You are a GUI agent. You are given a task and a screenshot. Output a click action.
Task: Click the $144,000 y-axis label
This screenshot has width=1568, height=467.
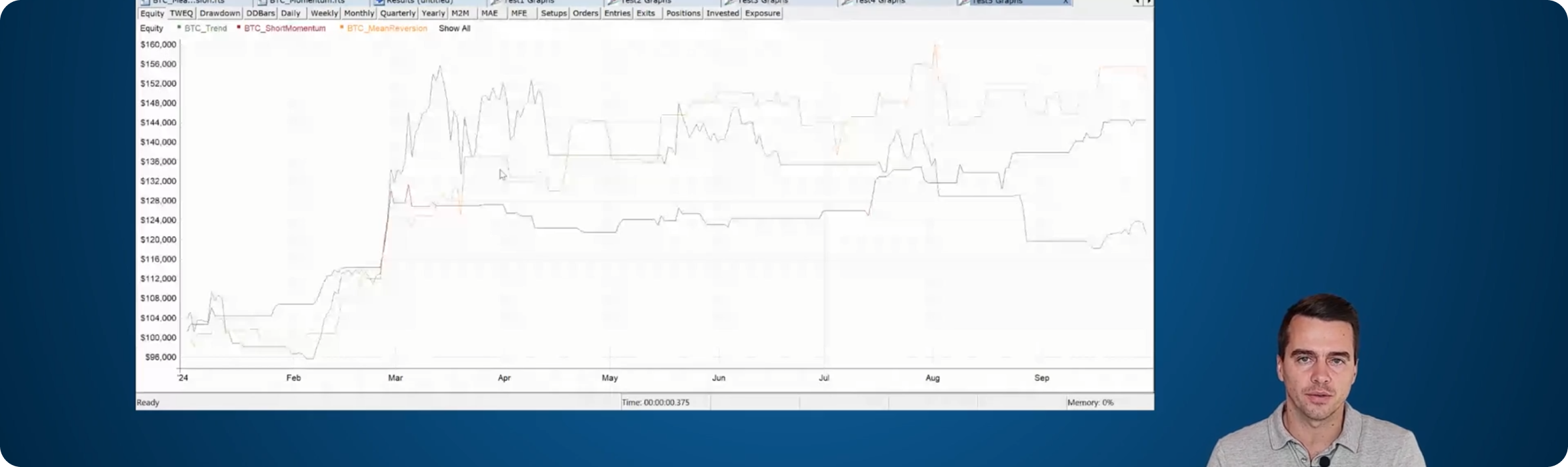(x=158, y=123)
